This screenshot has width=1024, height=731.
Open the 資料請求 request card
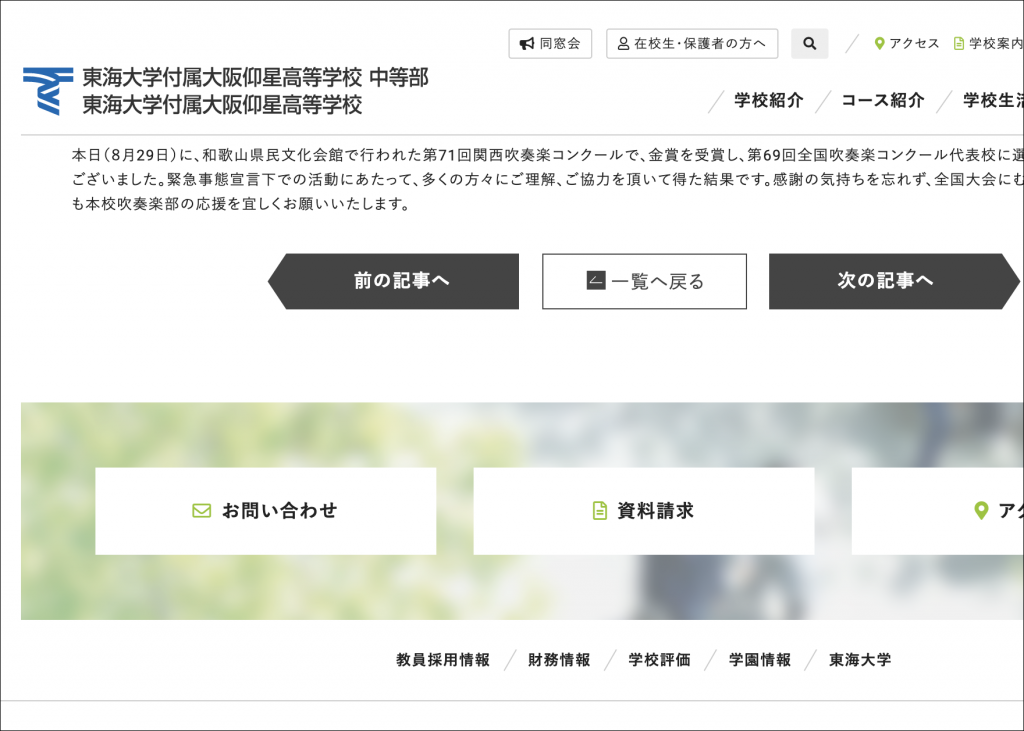point(643,511)
